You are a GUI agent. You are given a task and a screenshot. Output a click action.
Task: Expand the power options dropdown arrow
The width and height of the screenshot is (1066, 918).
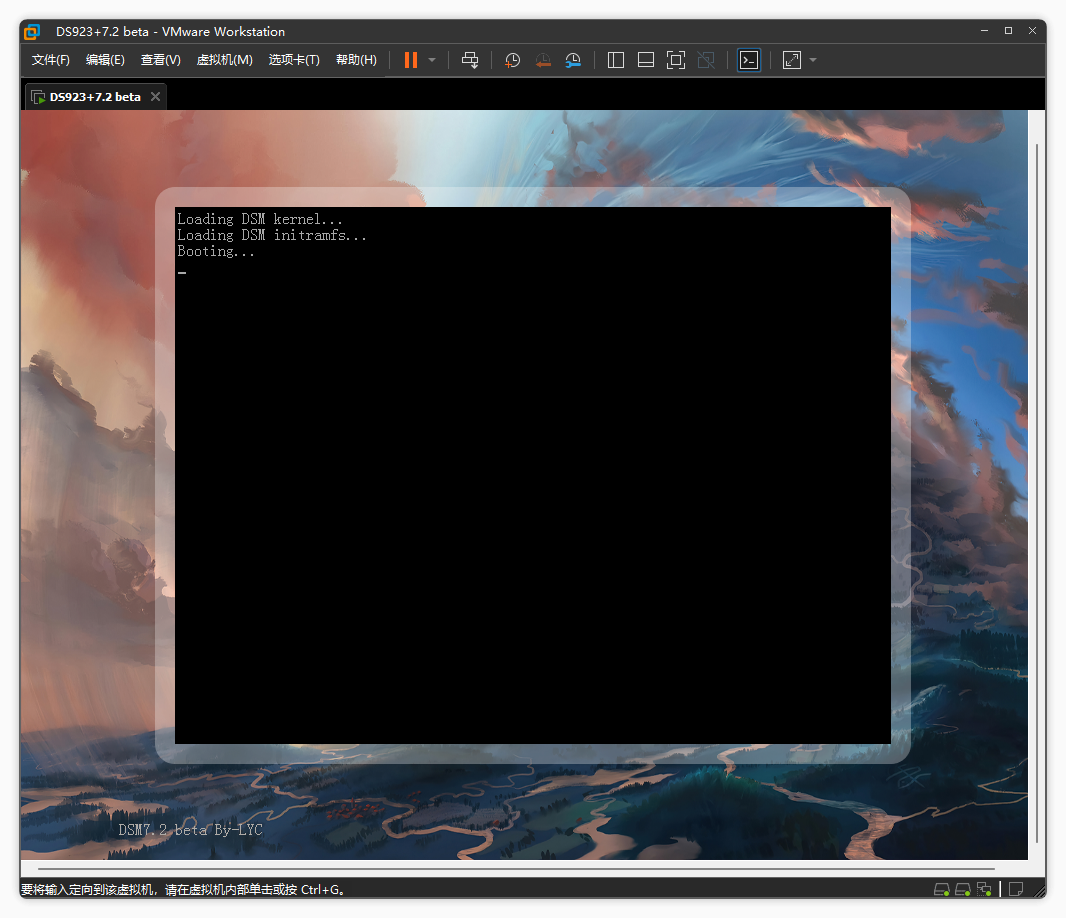coord(432,60)
